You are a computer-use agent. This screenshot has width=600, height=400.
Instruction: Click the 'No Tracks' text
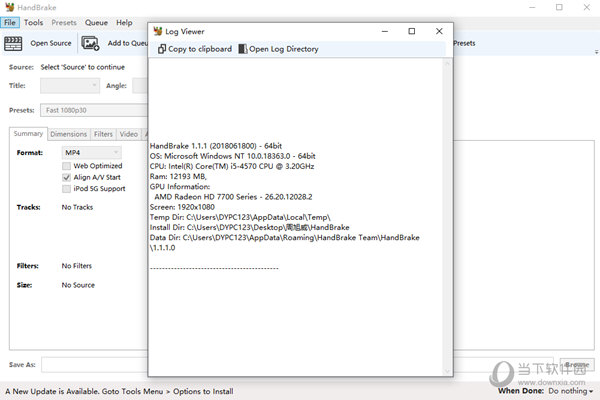(77, 207)
